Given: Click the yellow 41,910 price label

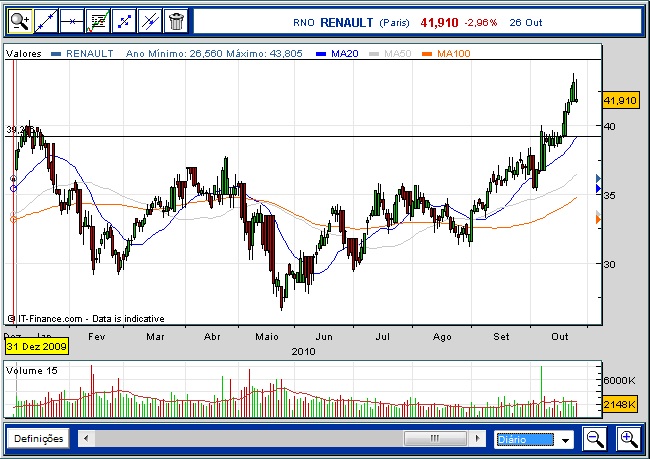Looking at the screenshot, I should 620,100.
